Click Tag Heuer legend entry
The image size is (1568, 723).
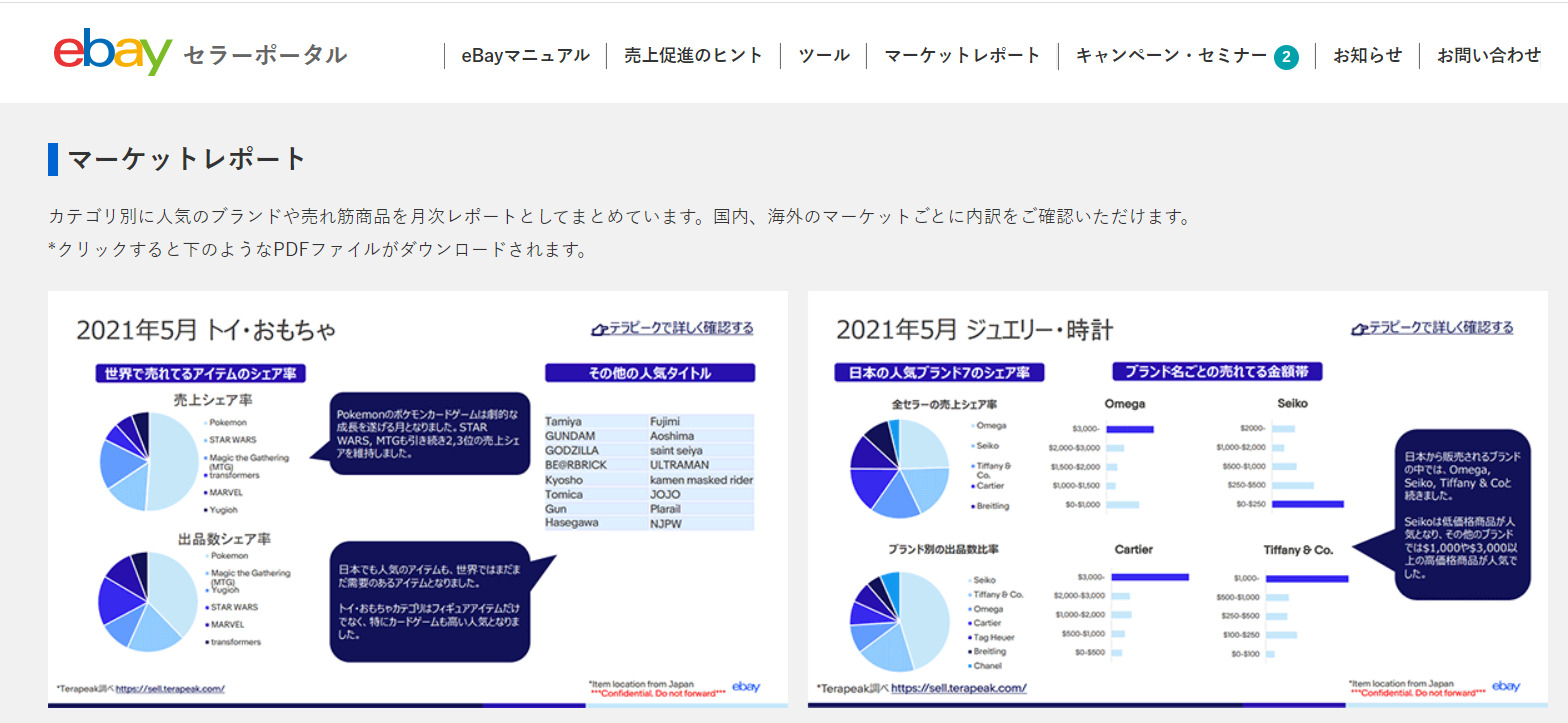pyautogui.click(x=993, y=637)
